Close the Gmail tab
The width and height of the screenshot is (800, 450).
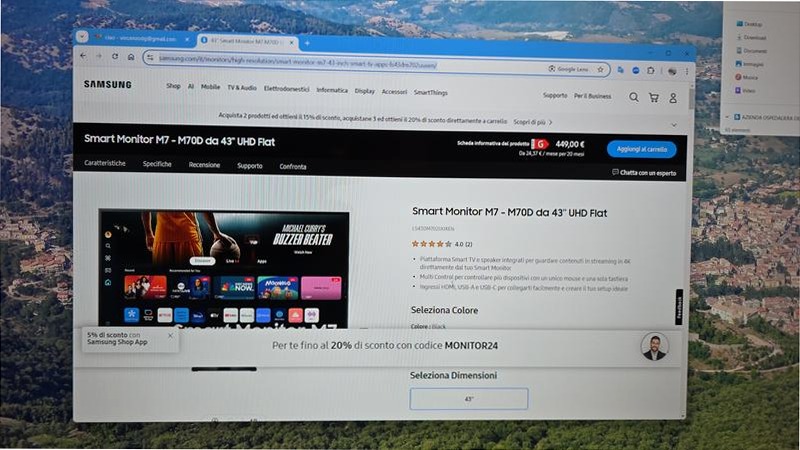187,39
